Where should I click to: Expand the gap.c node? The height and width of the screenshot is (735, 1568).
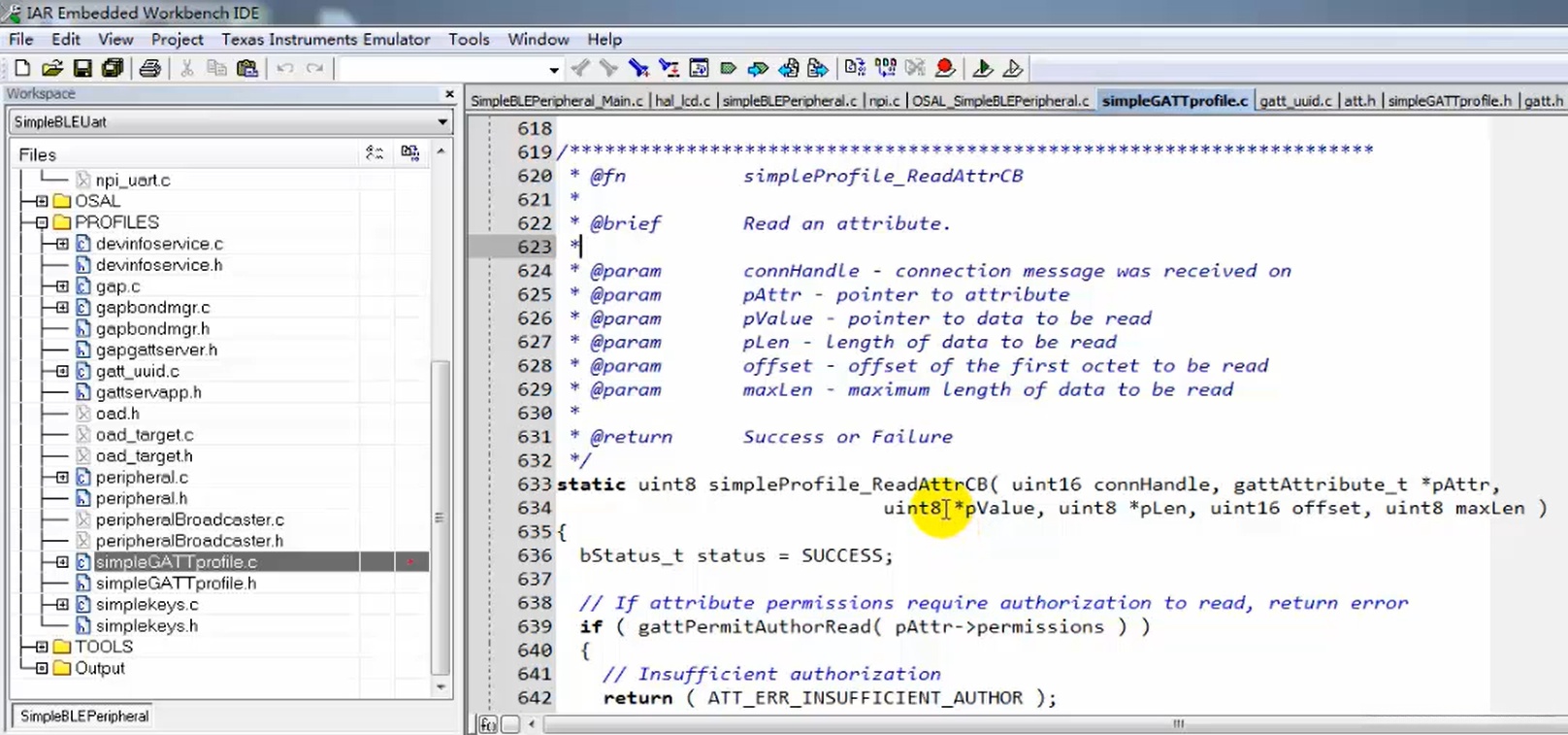(62, 286)
